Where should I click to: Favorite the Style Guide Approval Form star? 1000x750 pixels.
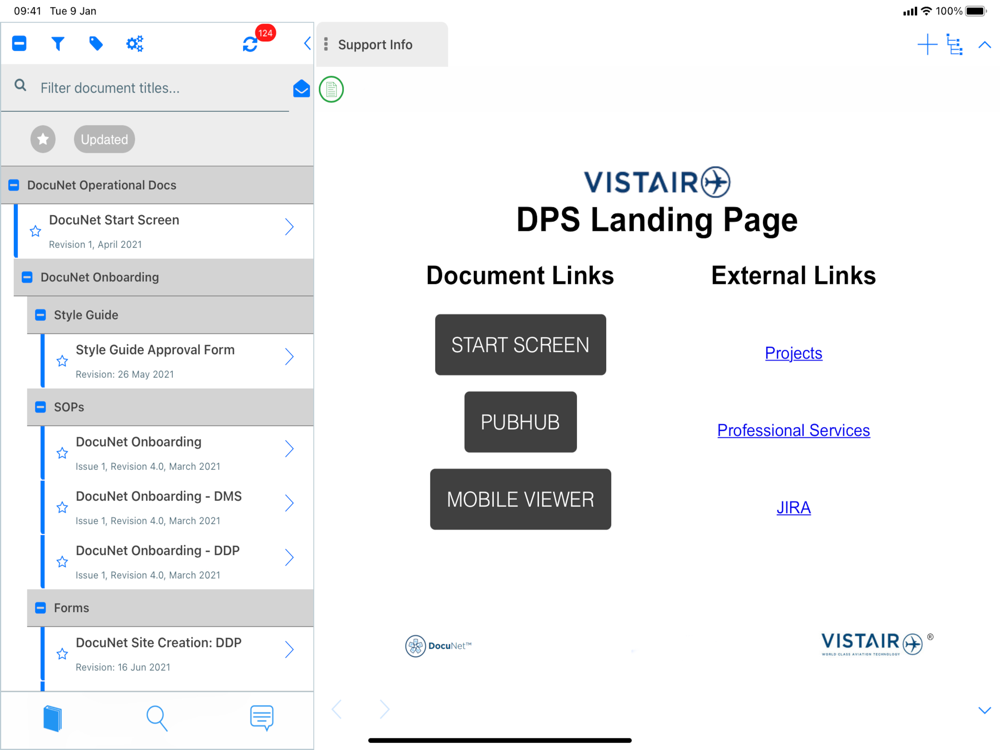(x=62, y=361)
